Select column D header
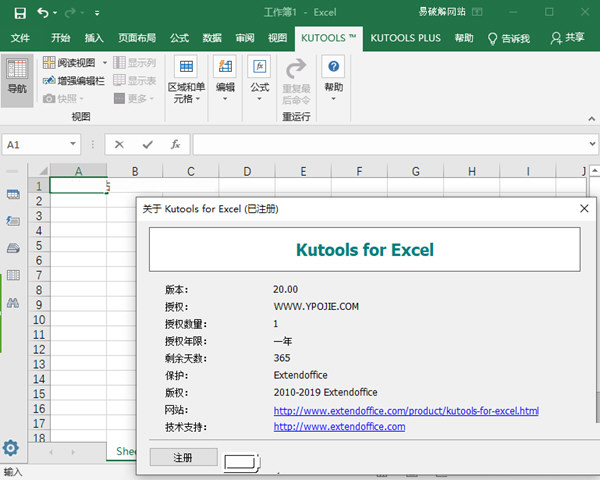Screen dimensions: 600x480 [247, 171]
